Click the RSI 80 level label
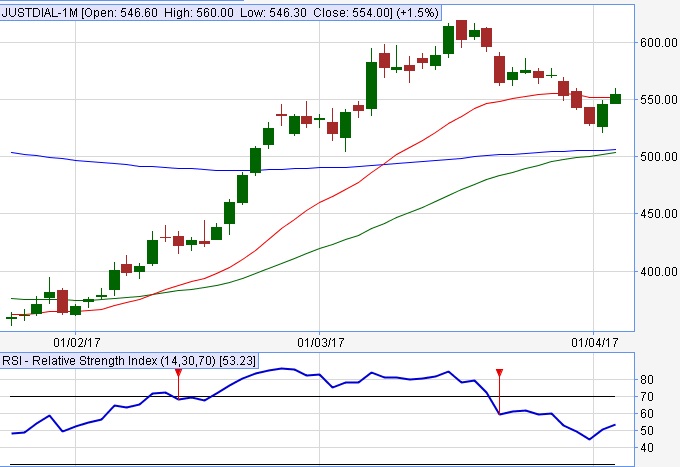 pos(647,380)
